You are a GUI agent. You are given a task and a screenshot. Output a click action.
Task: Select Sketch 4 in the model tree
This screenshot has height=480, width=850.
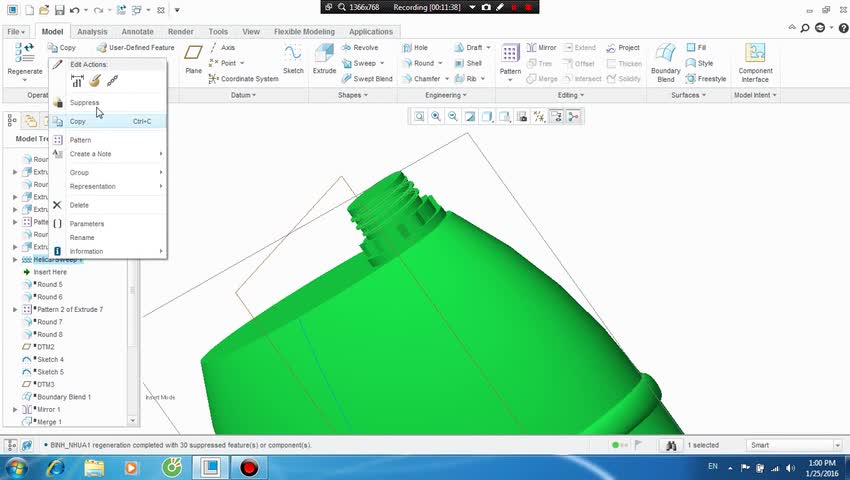point(50,360)
